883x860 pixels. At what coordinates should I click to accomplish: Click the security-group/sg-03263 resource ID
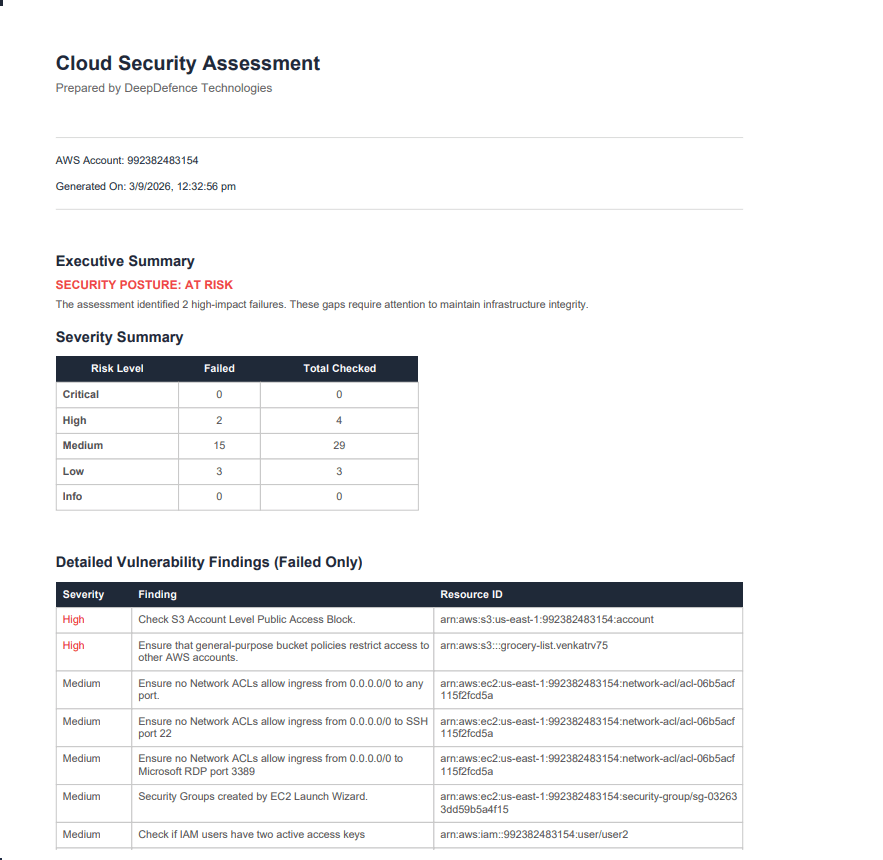(588, 803)
